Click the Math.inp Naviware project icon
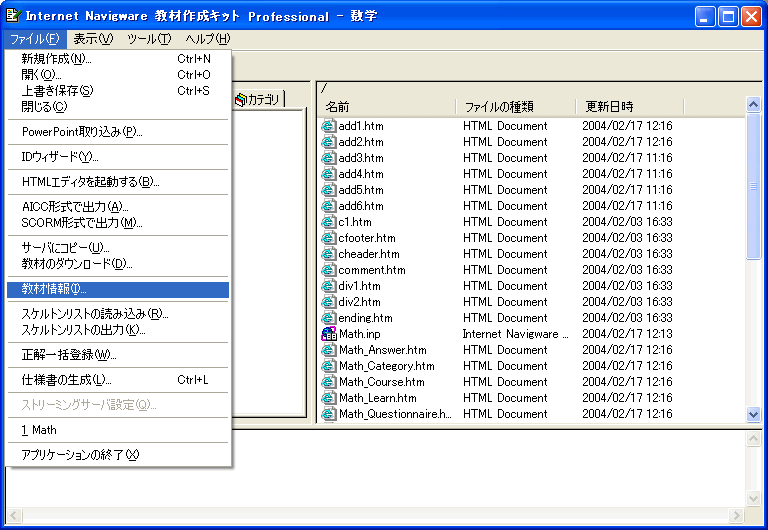This screenshot has width=768, height=530. [329, 334]
